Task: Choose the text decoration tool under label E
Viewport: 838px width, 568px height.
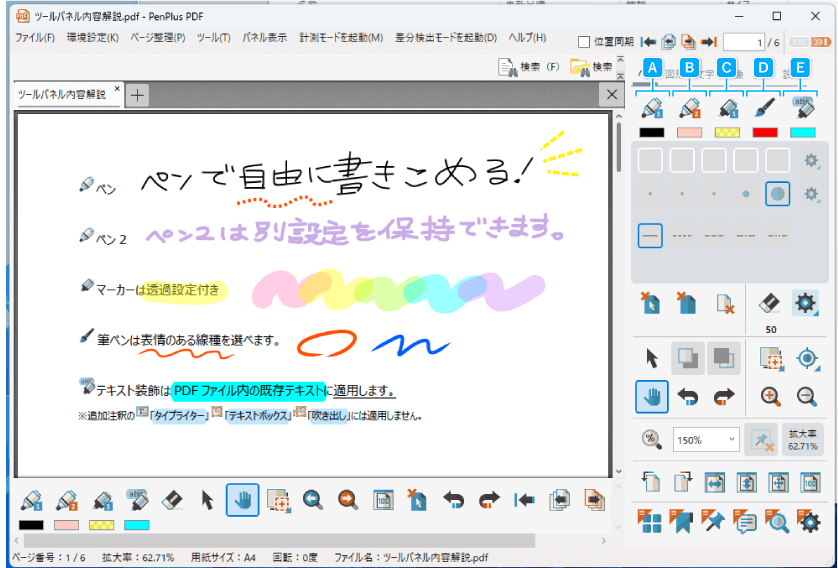Action: 802,107
